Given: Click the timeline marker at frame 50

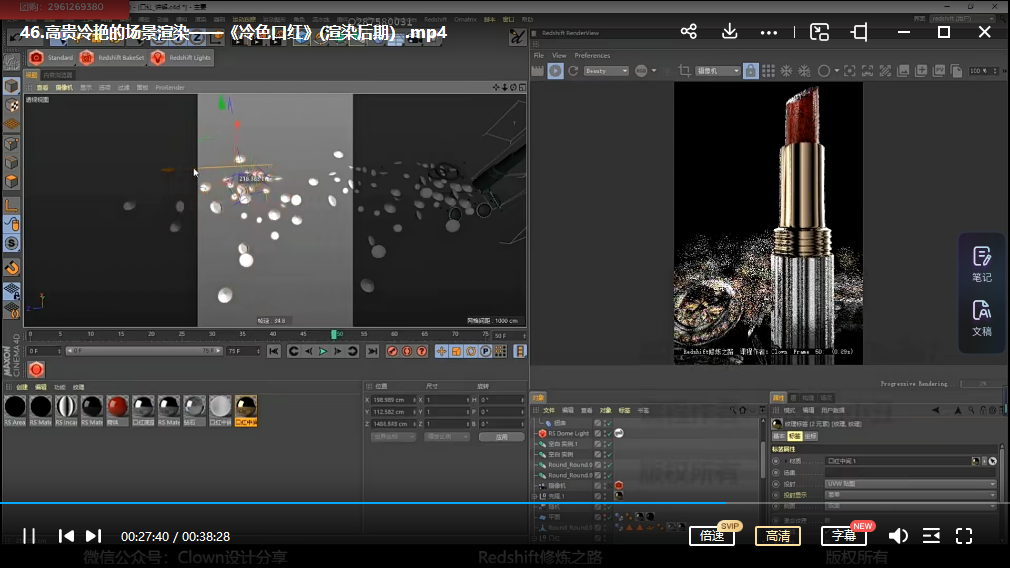Looking at the screenshot, I should (334, 334).
